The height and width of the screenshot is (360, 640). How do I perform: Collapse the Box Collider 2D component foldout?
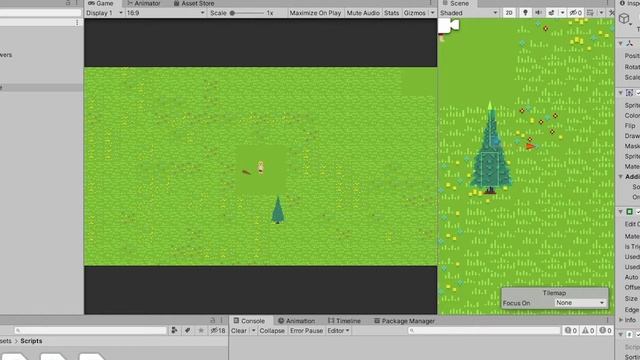click(620, 212)
